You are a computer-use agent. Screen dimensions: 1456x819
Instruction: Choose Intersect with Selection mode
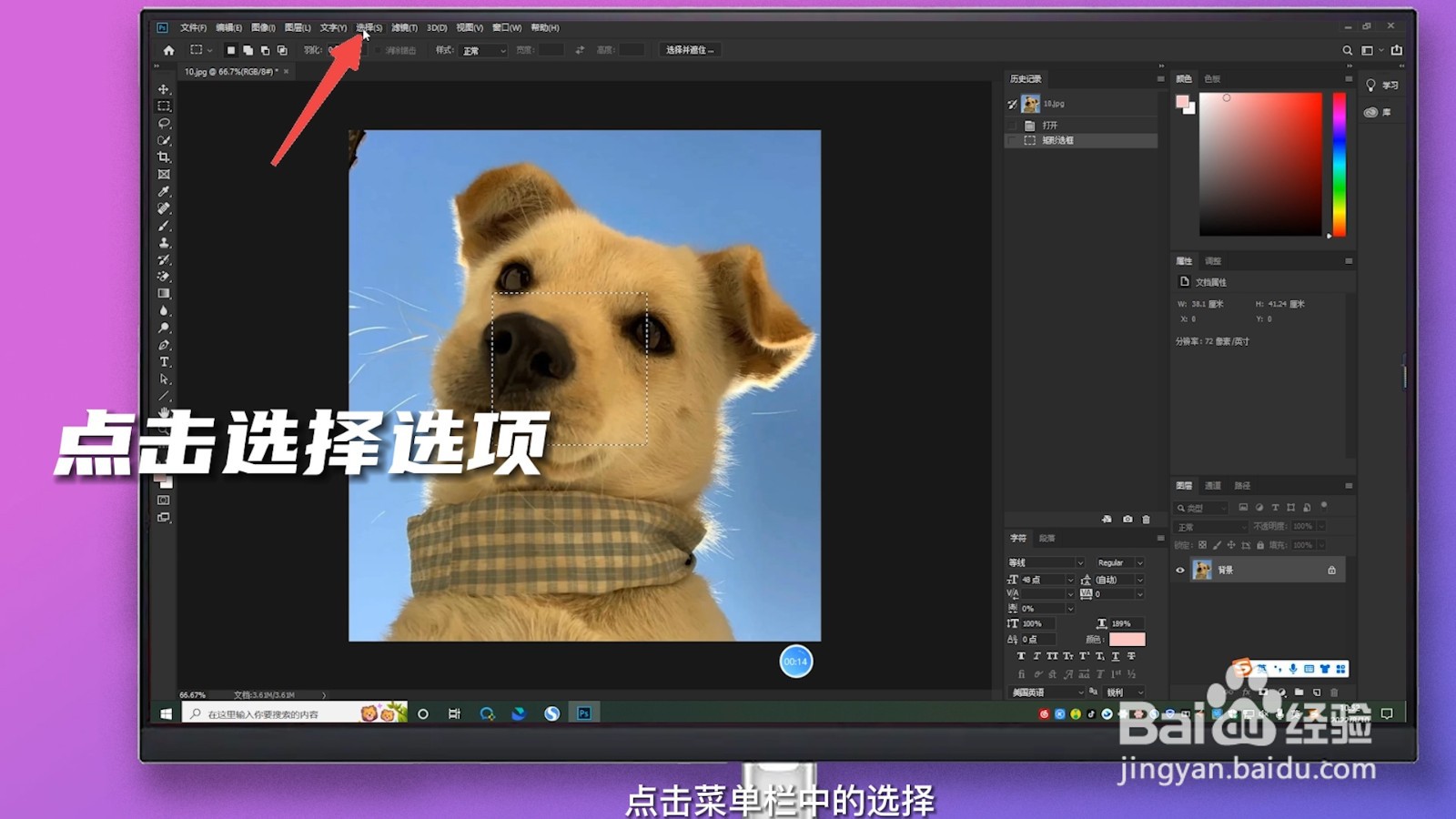(282, 51)
